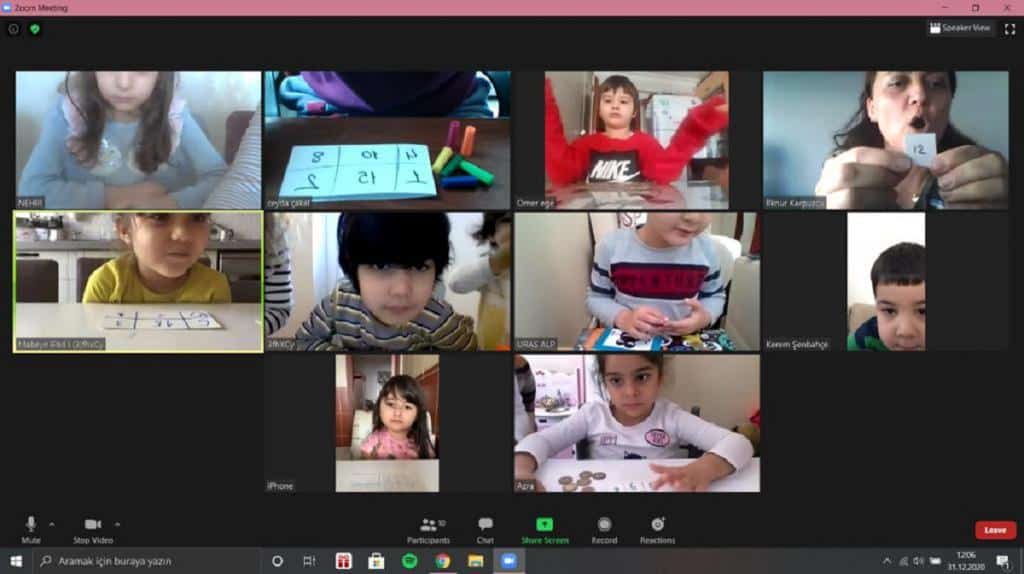Stop Video using the camera button

(92, 526)
